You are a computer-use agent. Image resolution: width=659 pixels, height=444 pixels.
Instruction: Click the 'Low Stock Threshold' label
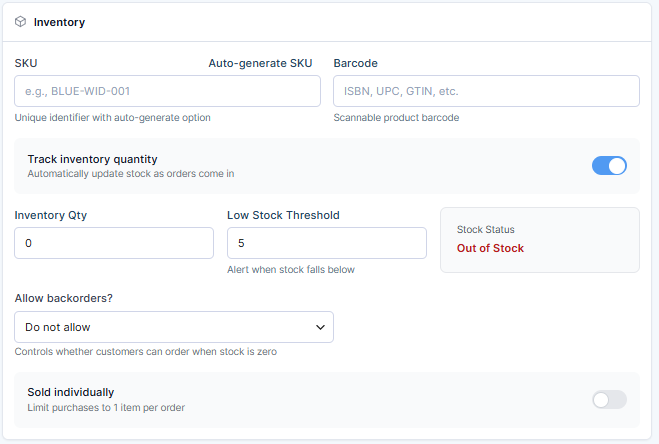click(x=283, y=215)
